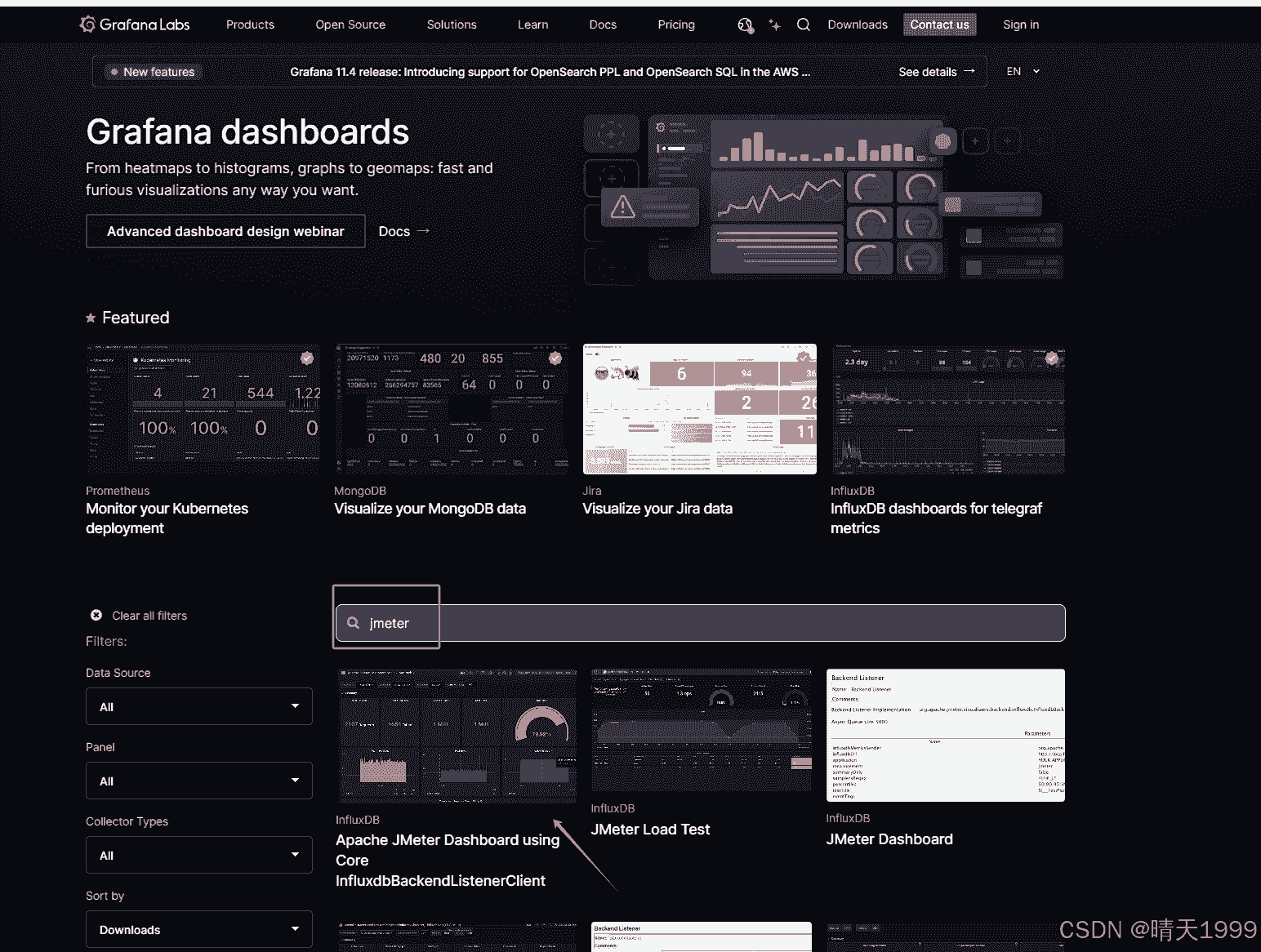Expand the Panel filter dropdown
The width and height of the screenshot is (1261, 952).
coord(199,781)
